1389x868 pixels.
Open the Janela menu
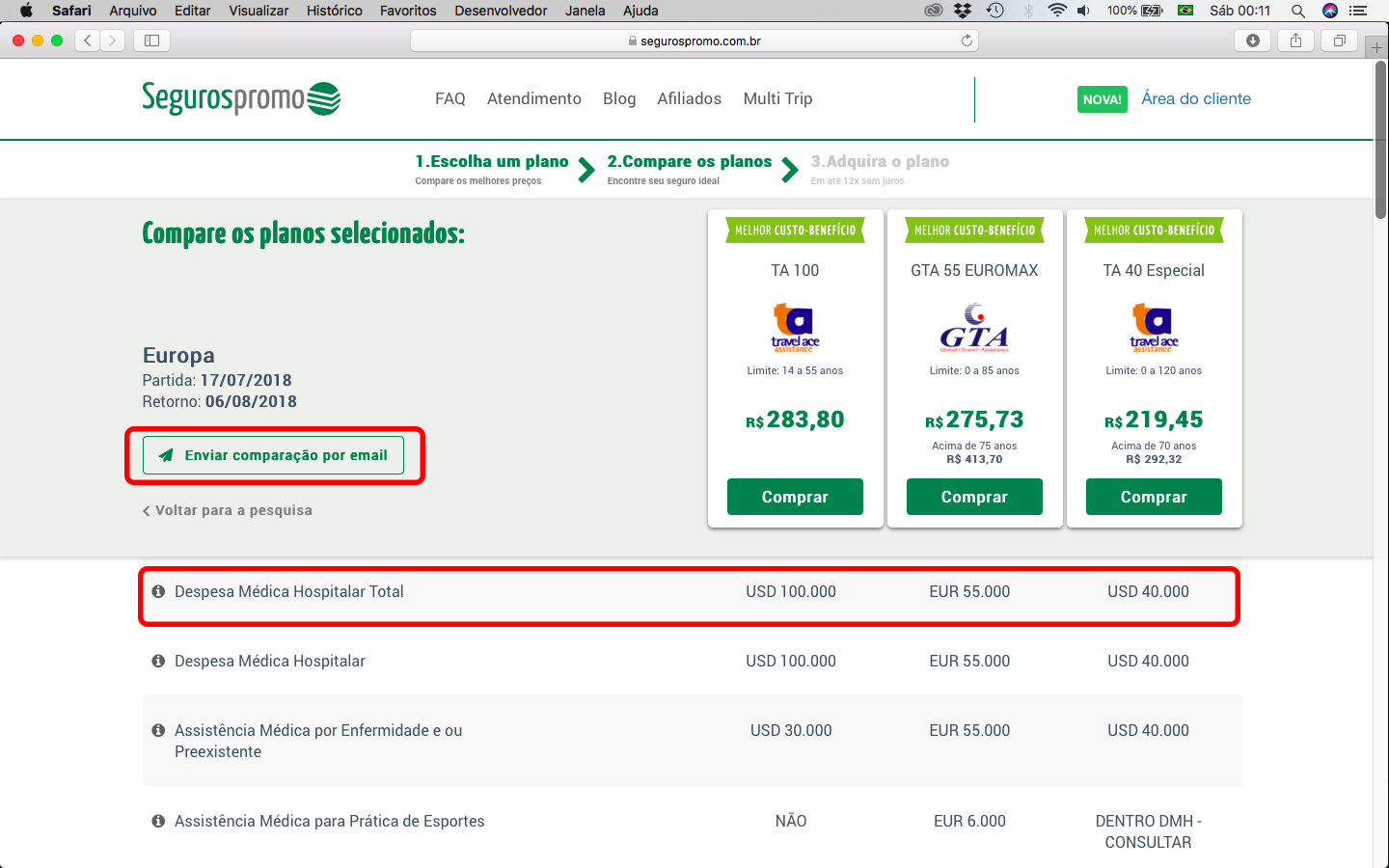point(586,11)
